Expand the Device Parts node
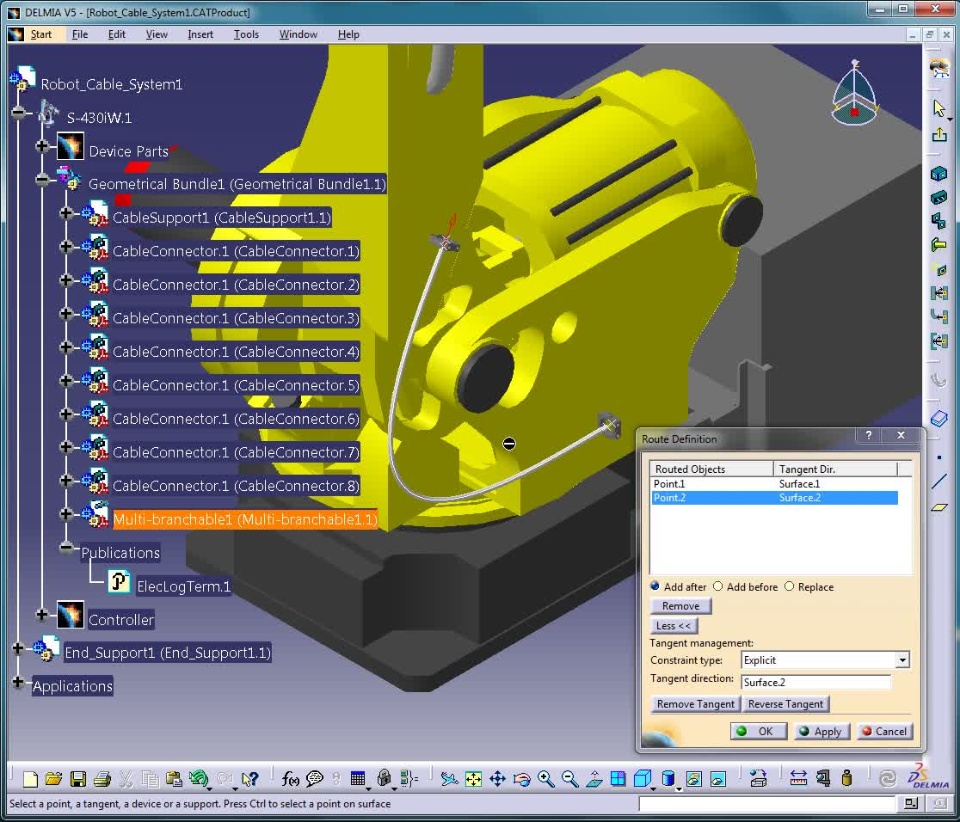The width and height of the screenshot is (960, 822). [42, 146]
